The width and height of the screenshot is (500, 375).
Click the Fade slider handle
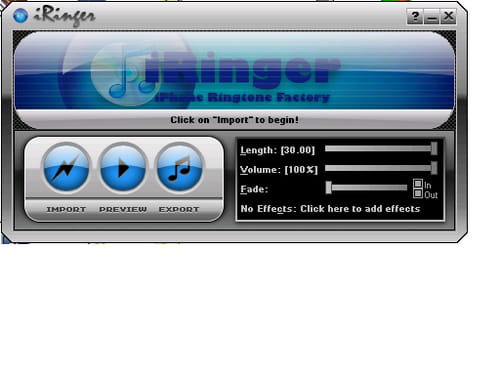329,187
